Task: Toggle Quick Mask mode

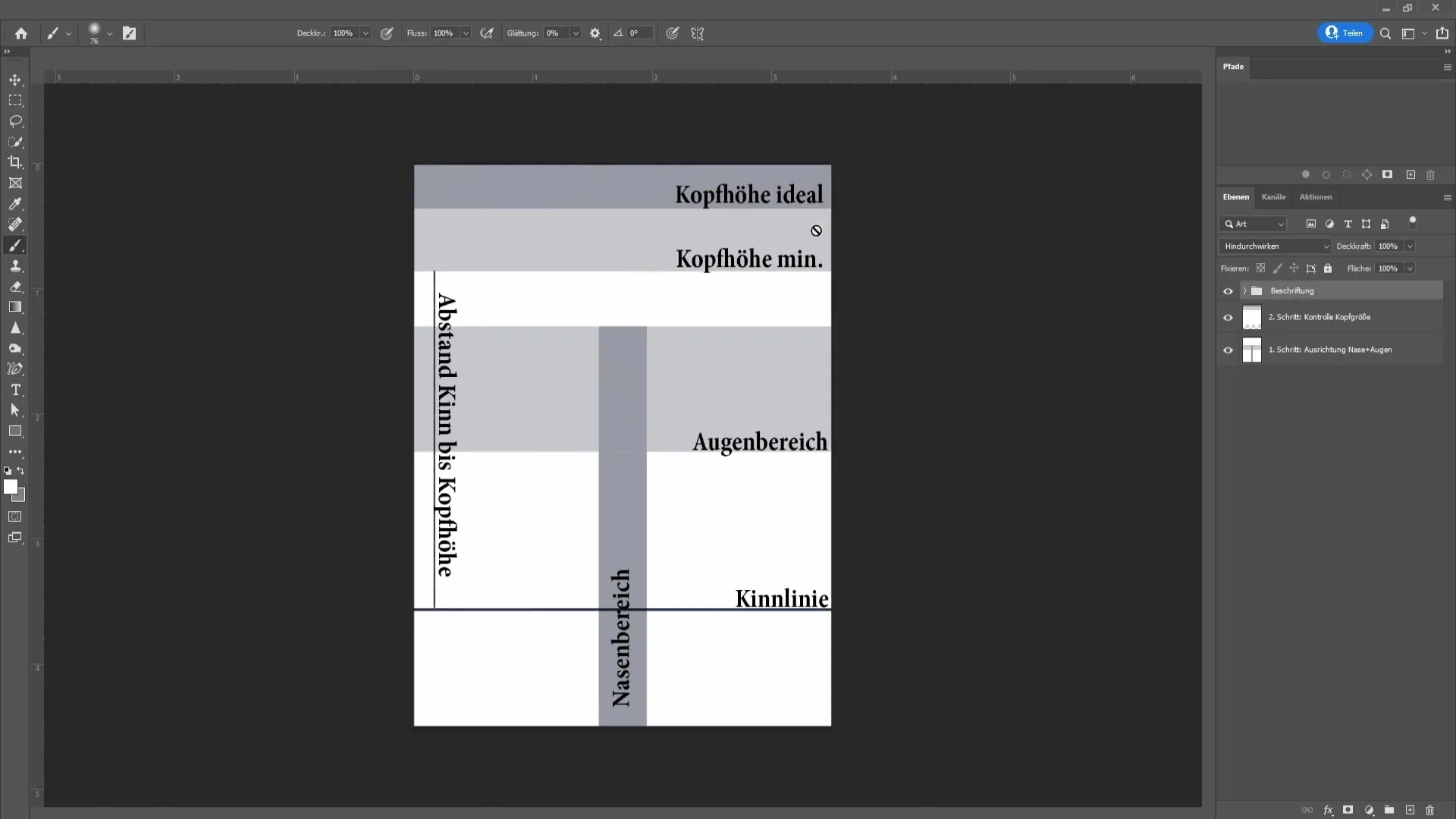Action: pos(15,516)
